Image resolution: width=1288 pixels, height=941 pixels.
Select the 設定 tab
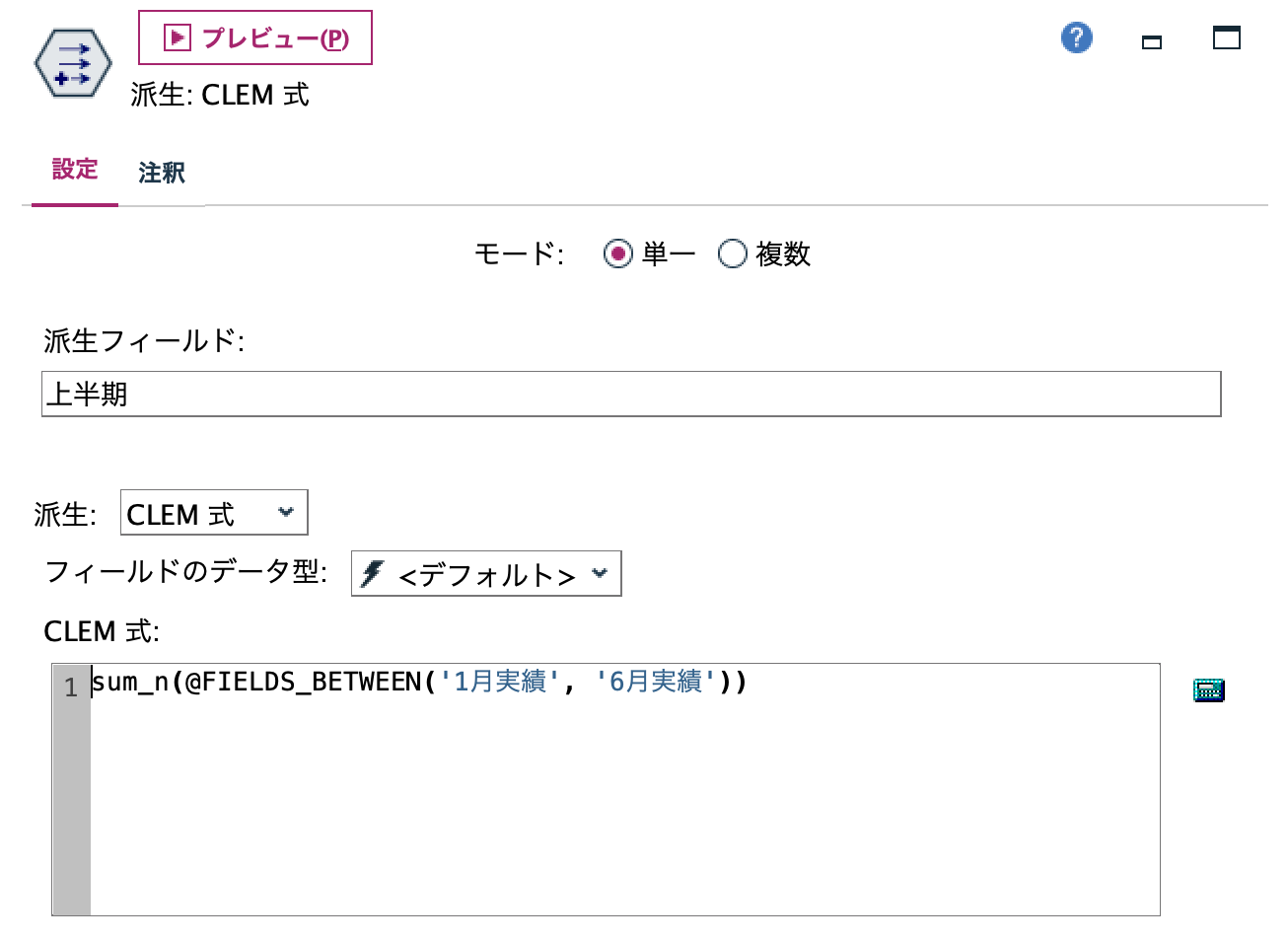75,170
